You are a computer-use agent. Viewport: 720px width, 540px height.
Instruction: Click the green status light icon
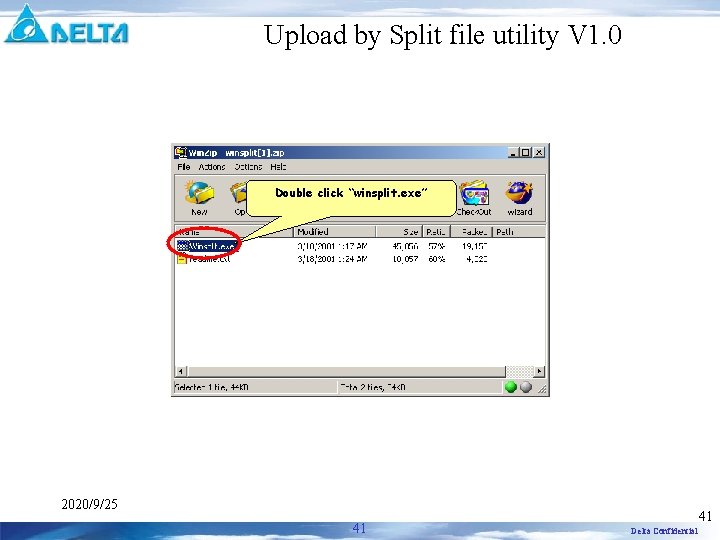(x=511, y=387)
